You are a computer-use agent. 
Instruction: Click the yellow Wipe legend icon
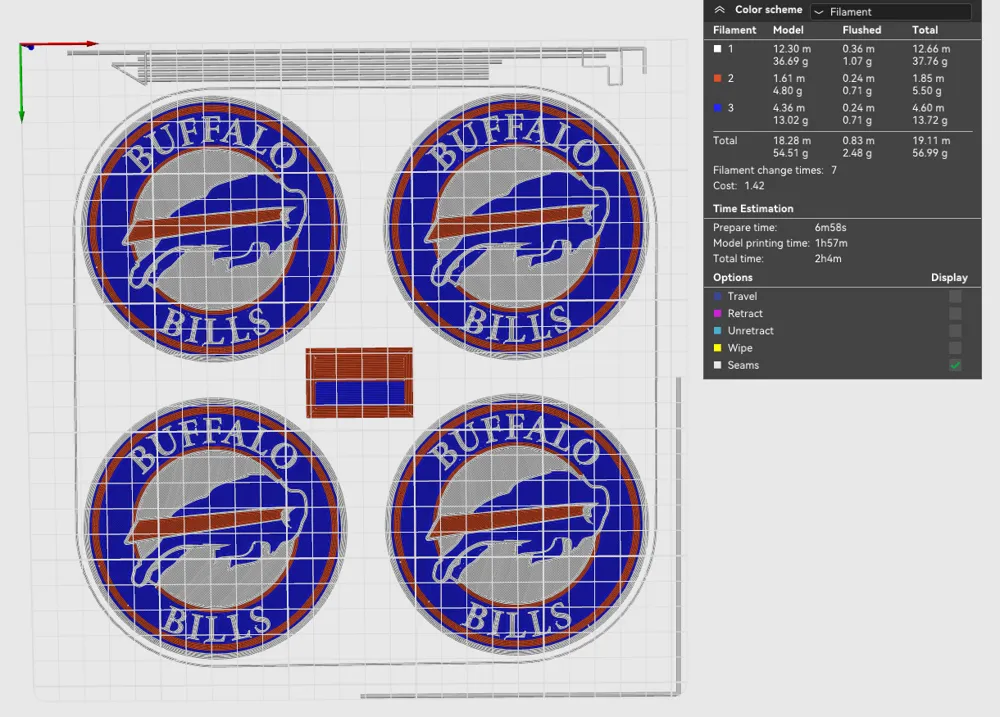pyautogui.click(x=716, y=347)
